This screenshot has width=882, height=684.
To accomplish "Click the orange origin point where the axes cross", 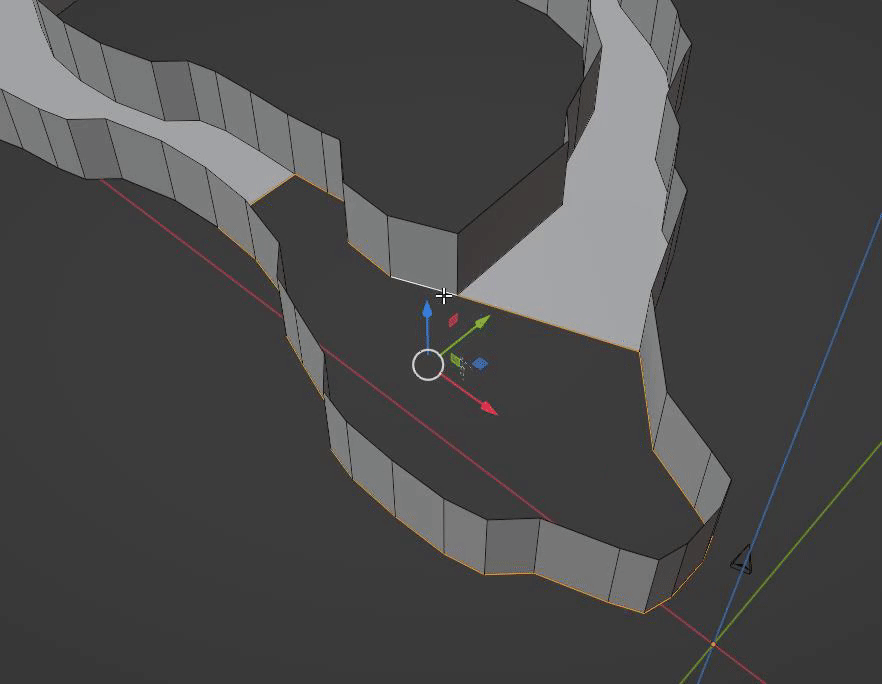I will [713, 644].
